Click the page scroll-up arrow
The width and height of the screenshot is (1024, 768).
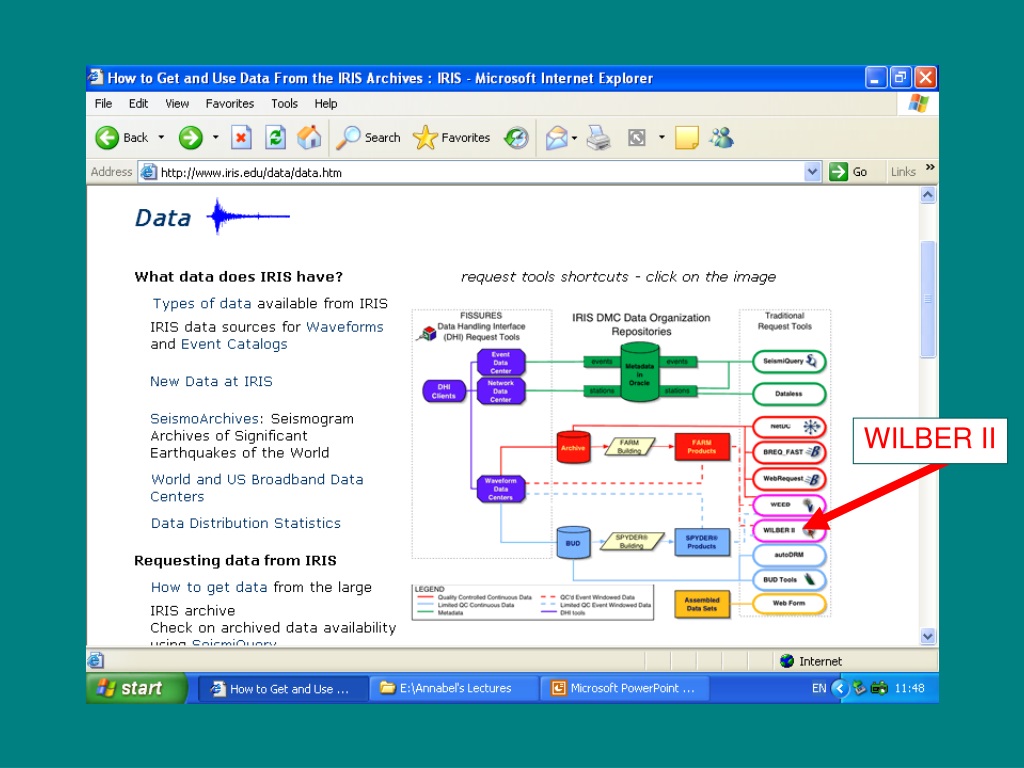[928, 195]
